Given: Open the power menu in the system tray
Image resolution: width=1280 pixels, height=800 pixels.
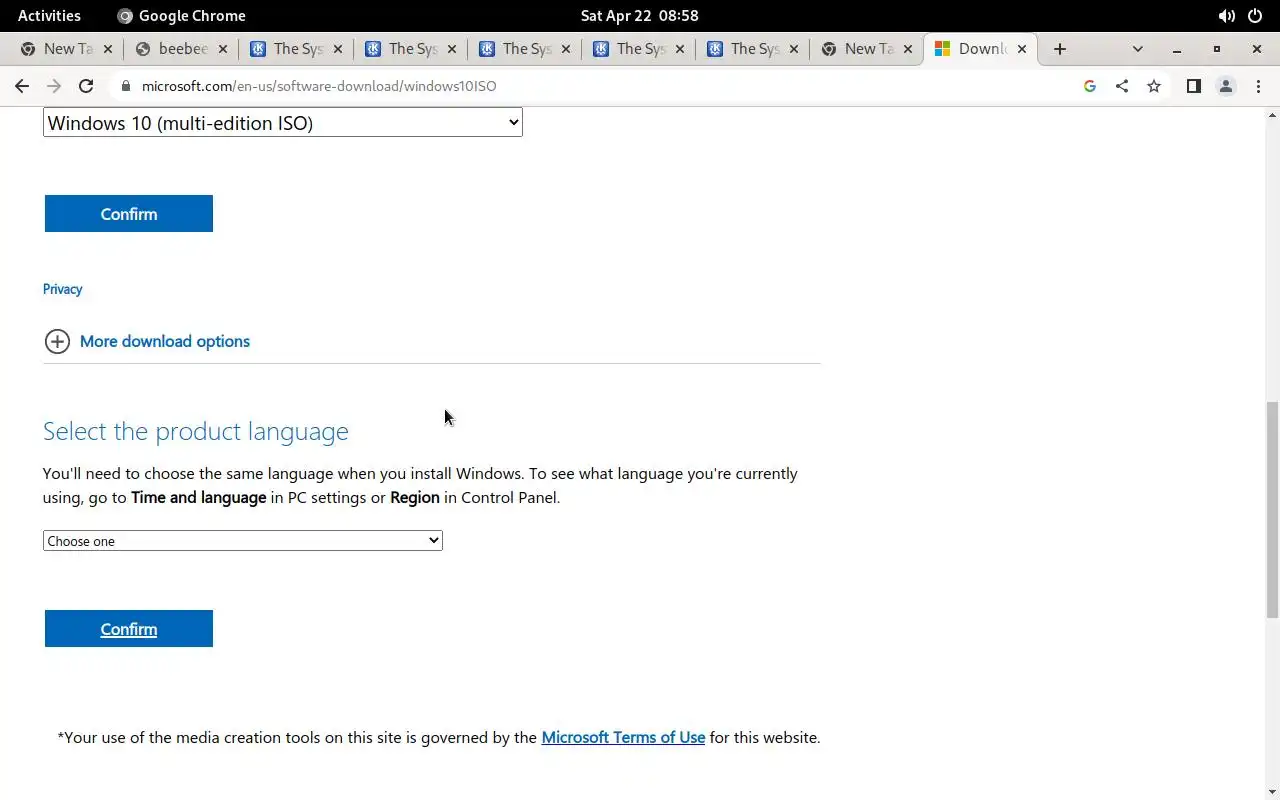Looking at the screenshot, I should [1256, 15].
